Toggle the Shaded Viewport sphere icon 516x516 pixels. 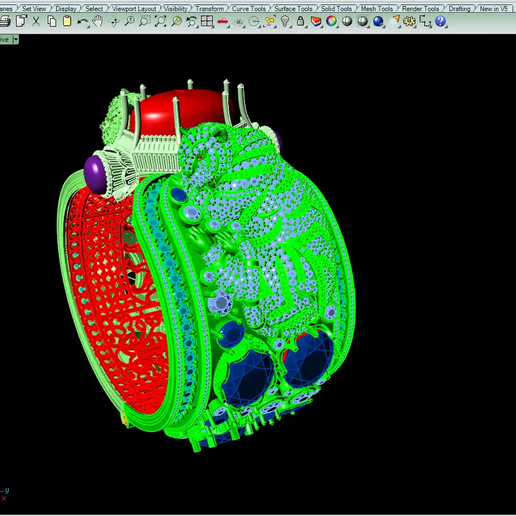click(x=347, y=22)
